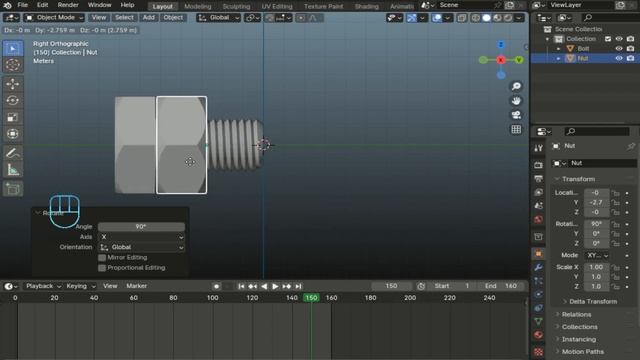640x360 pixels.
Task: Select the Add Cube tool
Action: 13,189
